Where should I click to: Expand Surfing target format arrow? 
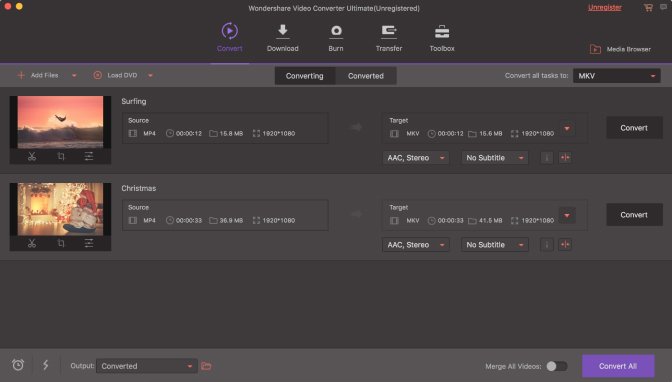(x=567, y=129)
